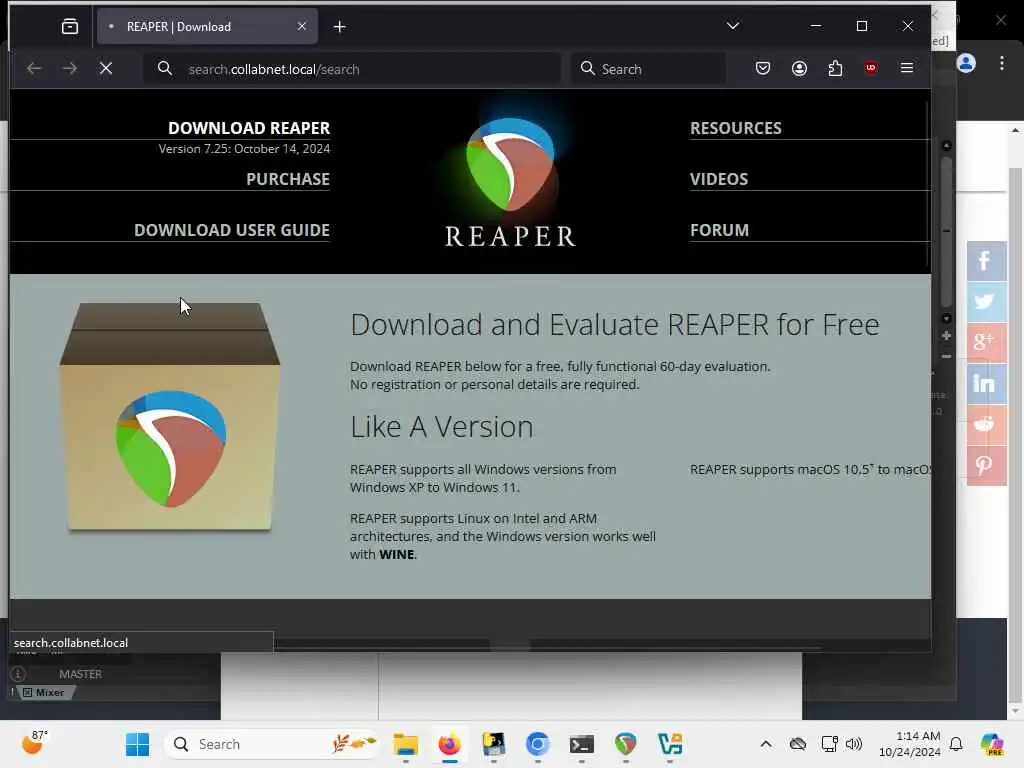Open the WINE link
This screenshot has width=1024, height=768.
point(396,554)
